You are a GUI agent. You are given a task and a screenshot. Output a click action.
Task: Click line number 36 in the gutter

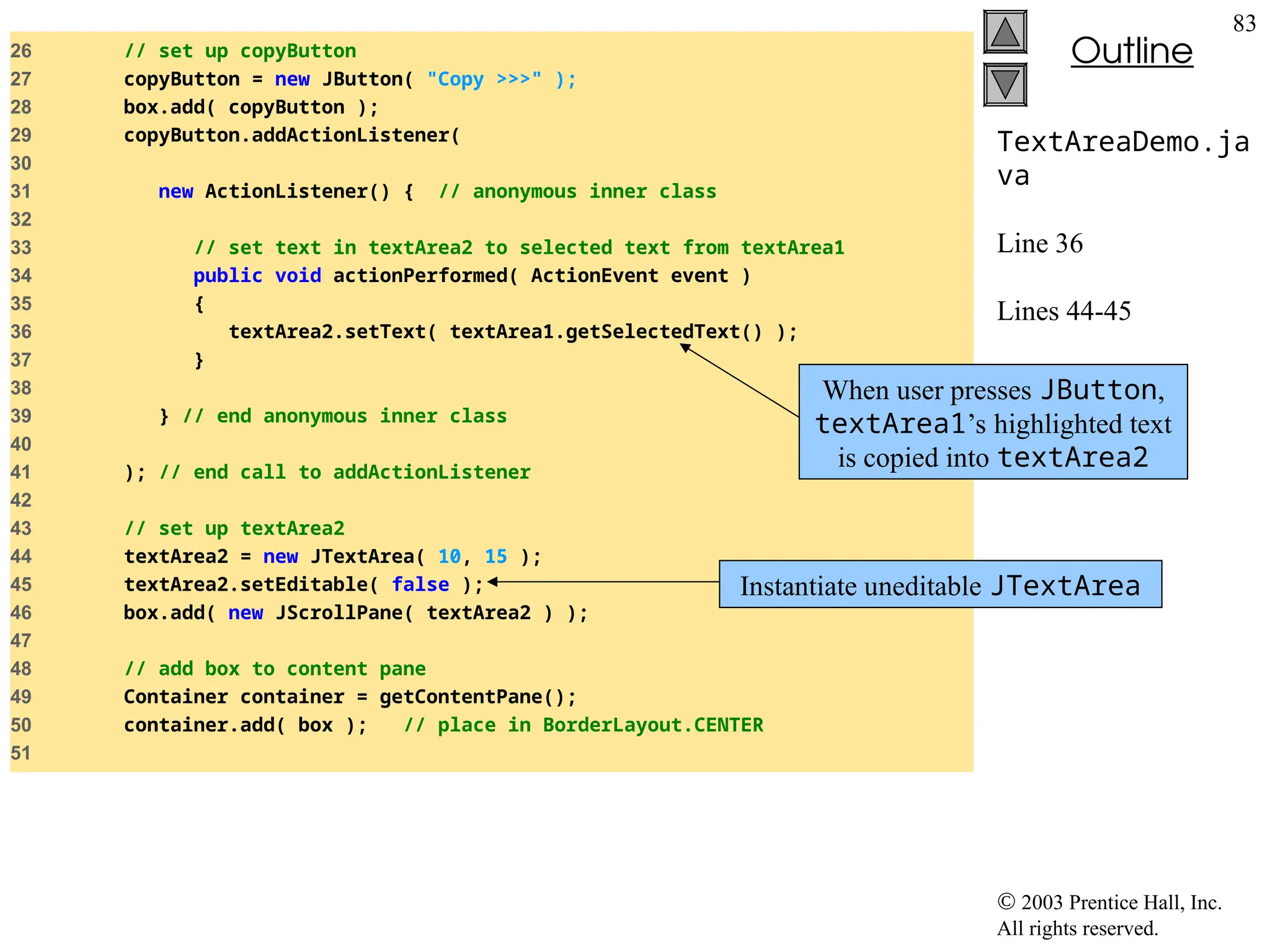(21, 332)
